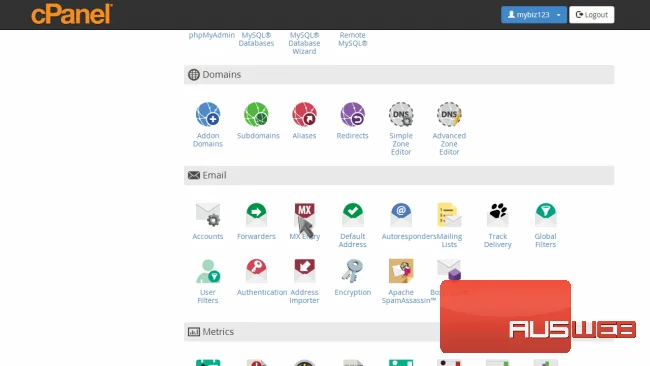
Task: Collapse the Email section header
Action: pyautogui.click(x=399, y=175)
